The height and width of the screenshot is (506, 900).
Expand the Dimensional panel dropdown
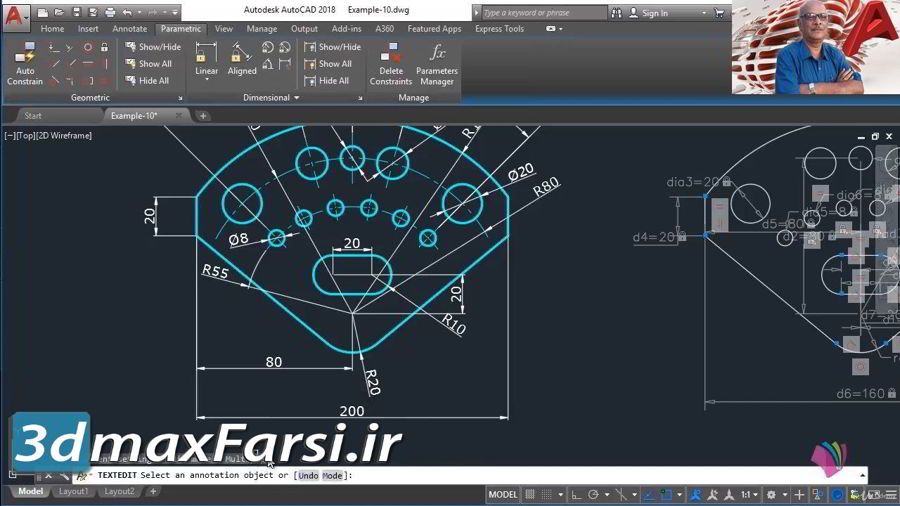pos(296,98)
